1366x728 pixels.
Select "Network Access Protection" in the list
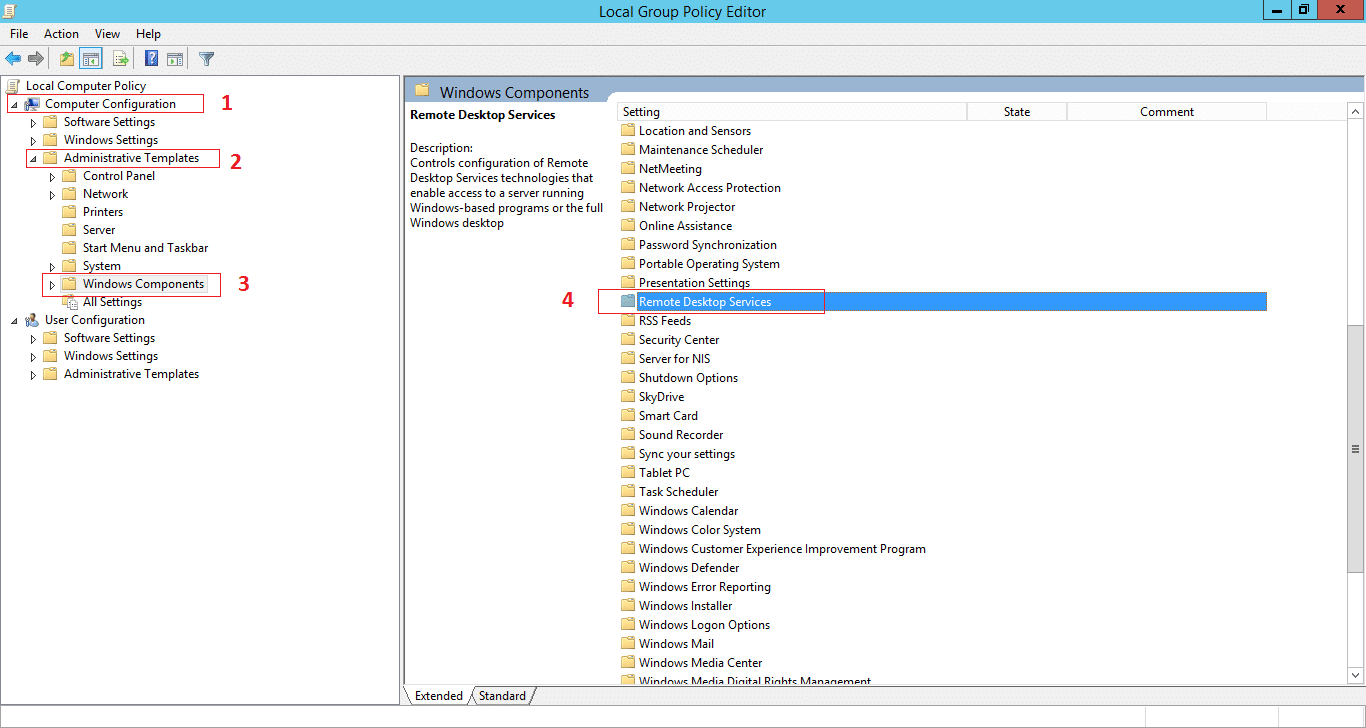pos(710,188)
